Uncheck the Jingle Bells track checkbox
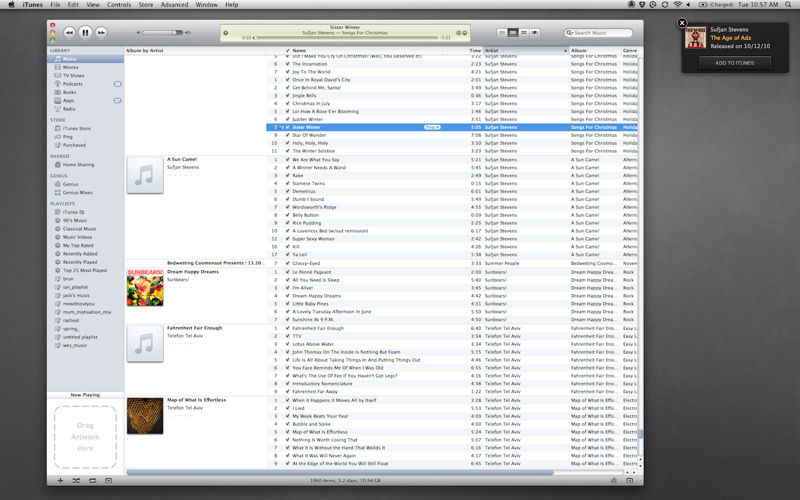This screenshot has height=500, width=800. (287, 96)
